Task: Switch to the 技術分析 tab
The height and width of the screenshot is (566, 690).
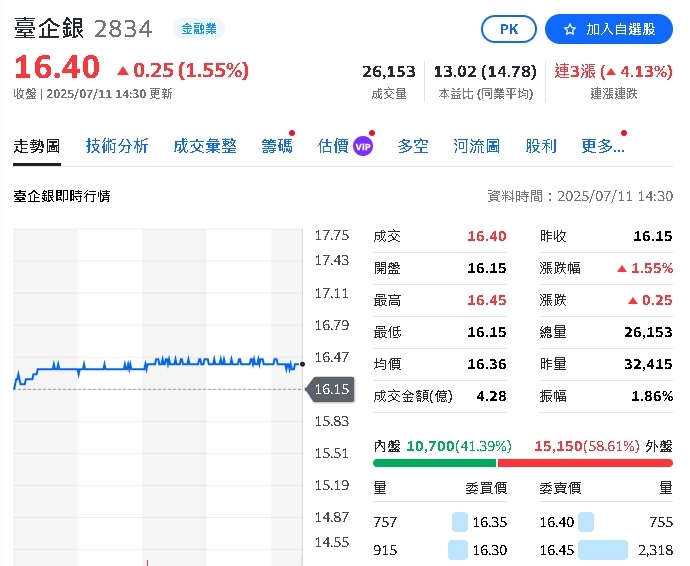Action: pyautogui.click(x=117, y=146)
